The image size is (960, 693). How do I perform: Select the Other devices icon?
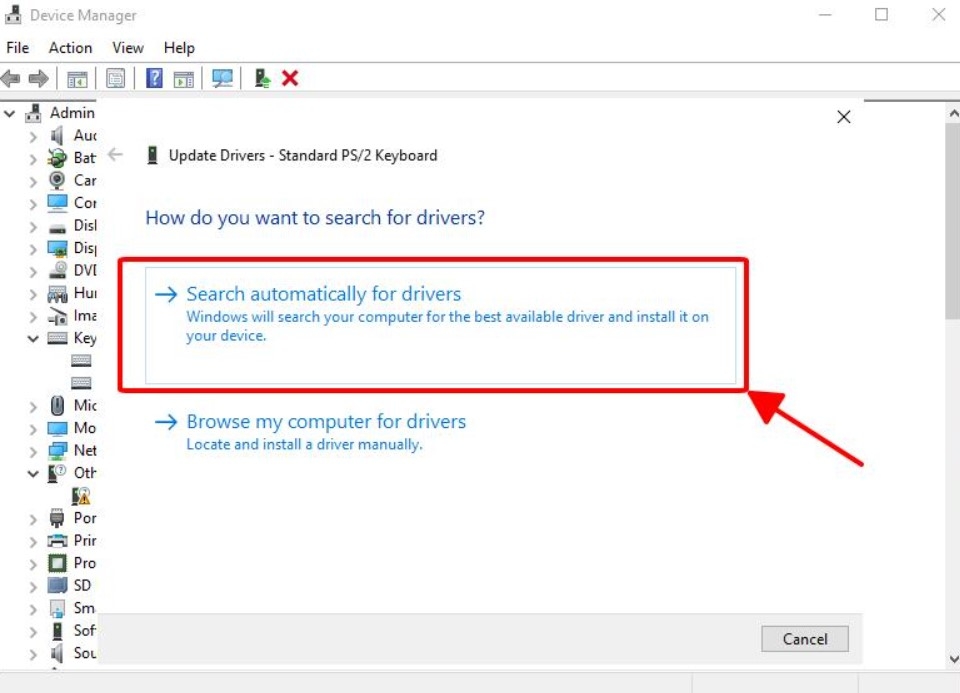(x=57, y=473)
